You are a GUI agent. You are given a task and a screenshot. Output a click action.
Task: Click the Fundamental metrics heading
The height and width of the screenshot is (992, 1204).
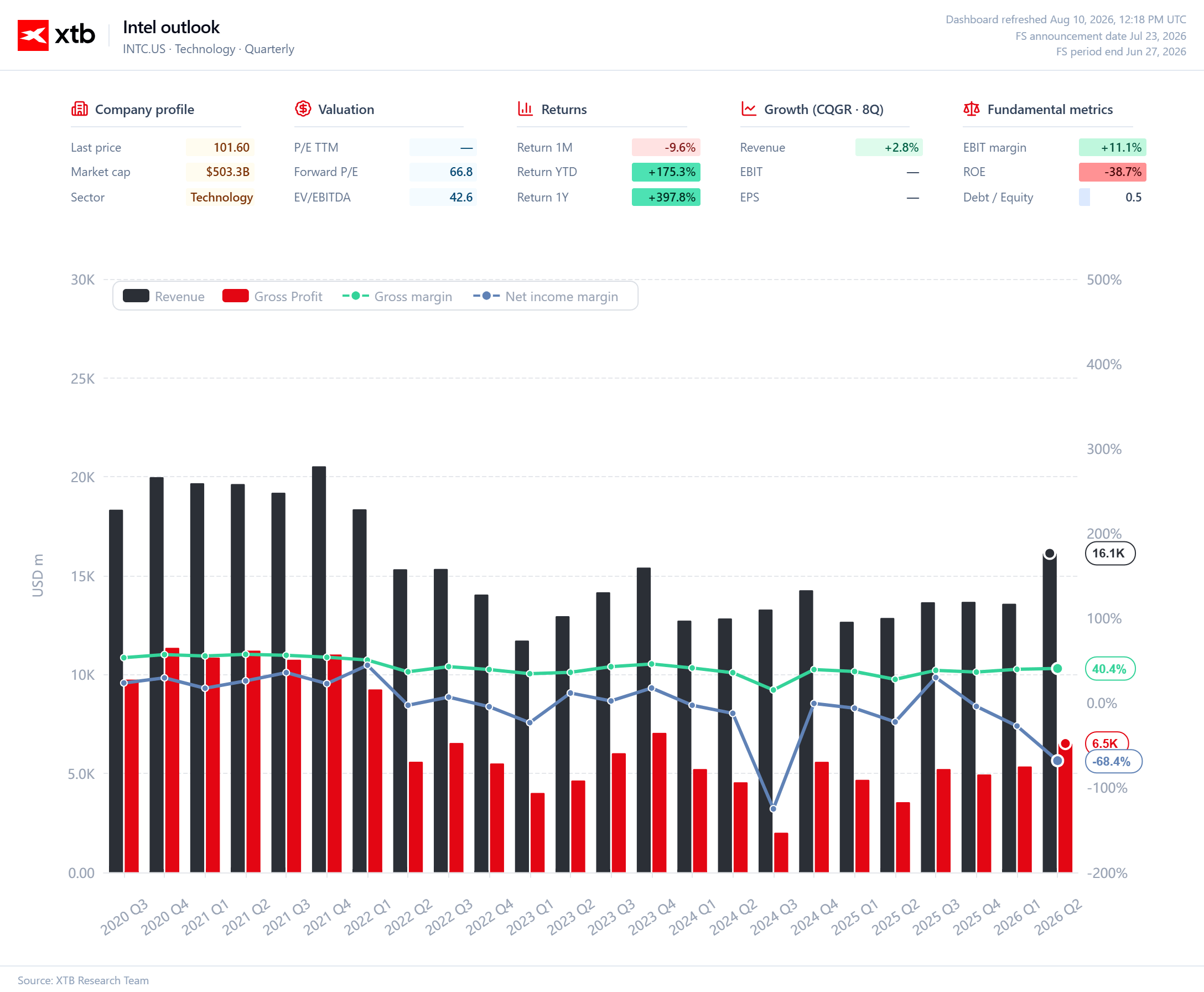point(1050,109)
